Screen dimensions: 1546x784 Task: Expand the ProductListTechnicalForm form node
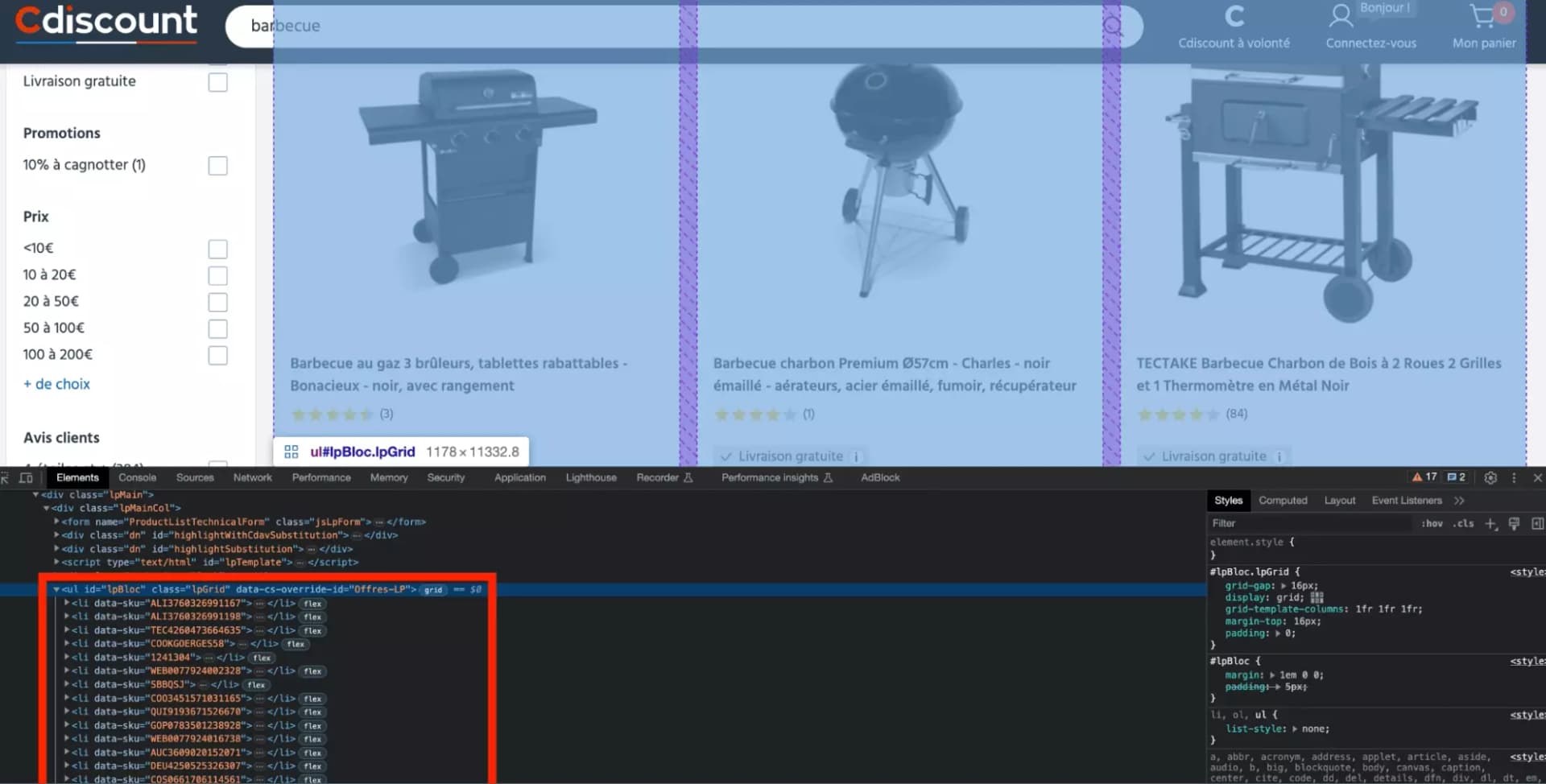tap(56, 522)
